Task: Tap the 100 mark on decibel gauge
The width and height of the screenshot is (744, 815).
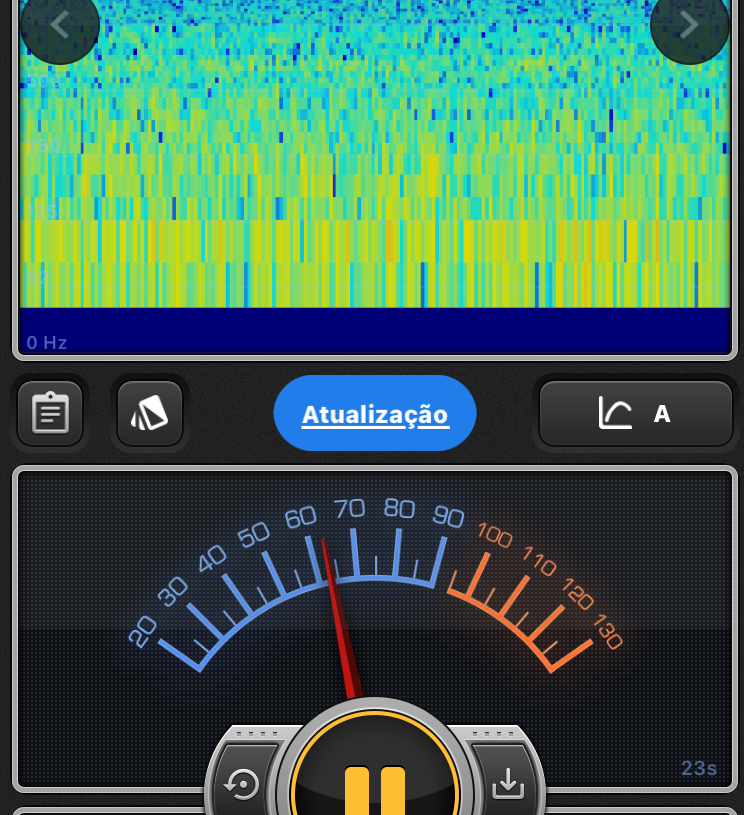Action: click(495, 535)
